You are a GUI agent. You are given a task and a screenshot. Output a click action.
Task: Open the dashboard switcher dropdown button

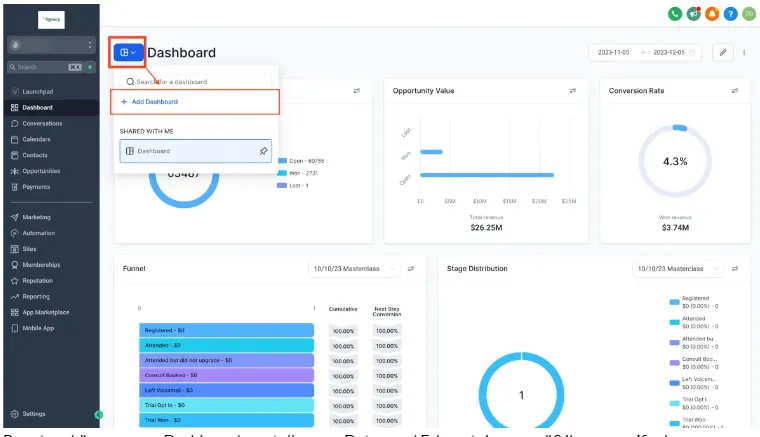pos(128,52)
